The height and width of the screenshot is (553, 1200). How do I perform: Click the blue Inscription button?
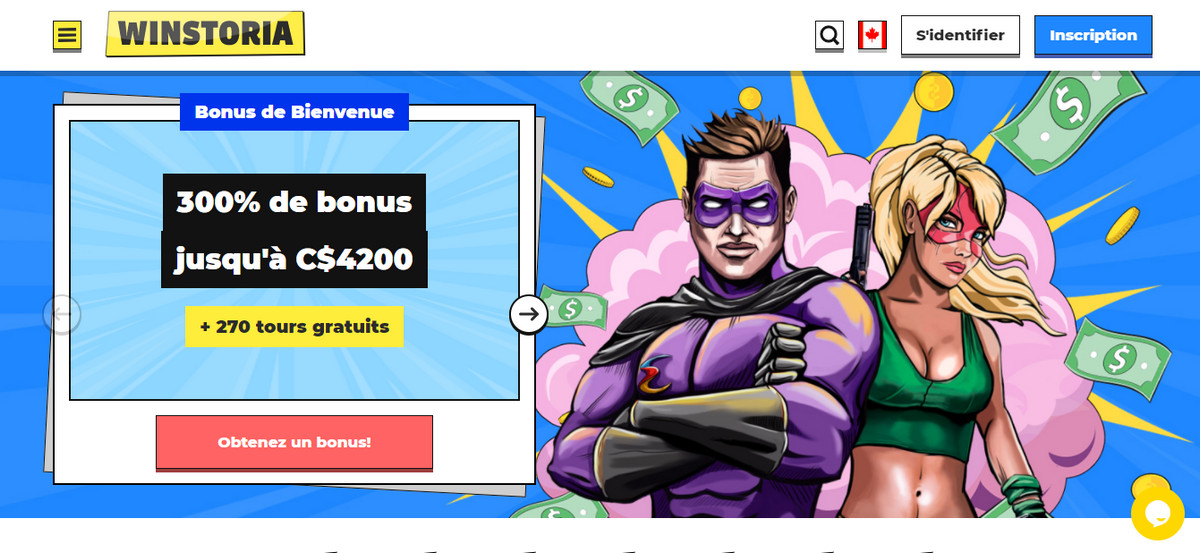(x=1093, y=35)
